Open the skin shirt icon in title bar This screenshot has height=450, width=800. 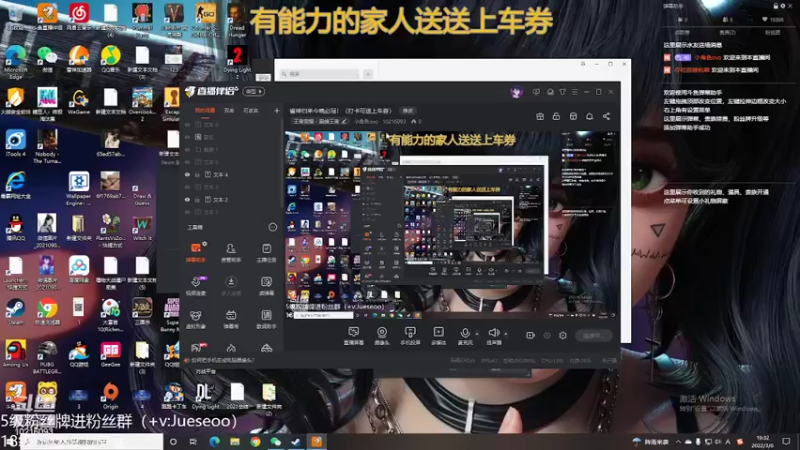click(x=562, y=92)
